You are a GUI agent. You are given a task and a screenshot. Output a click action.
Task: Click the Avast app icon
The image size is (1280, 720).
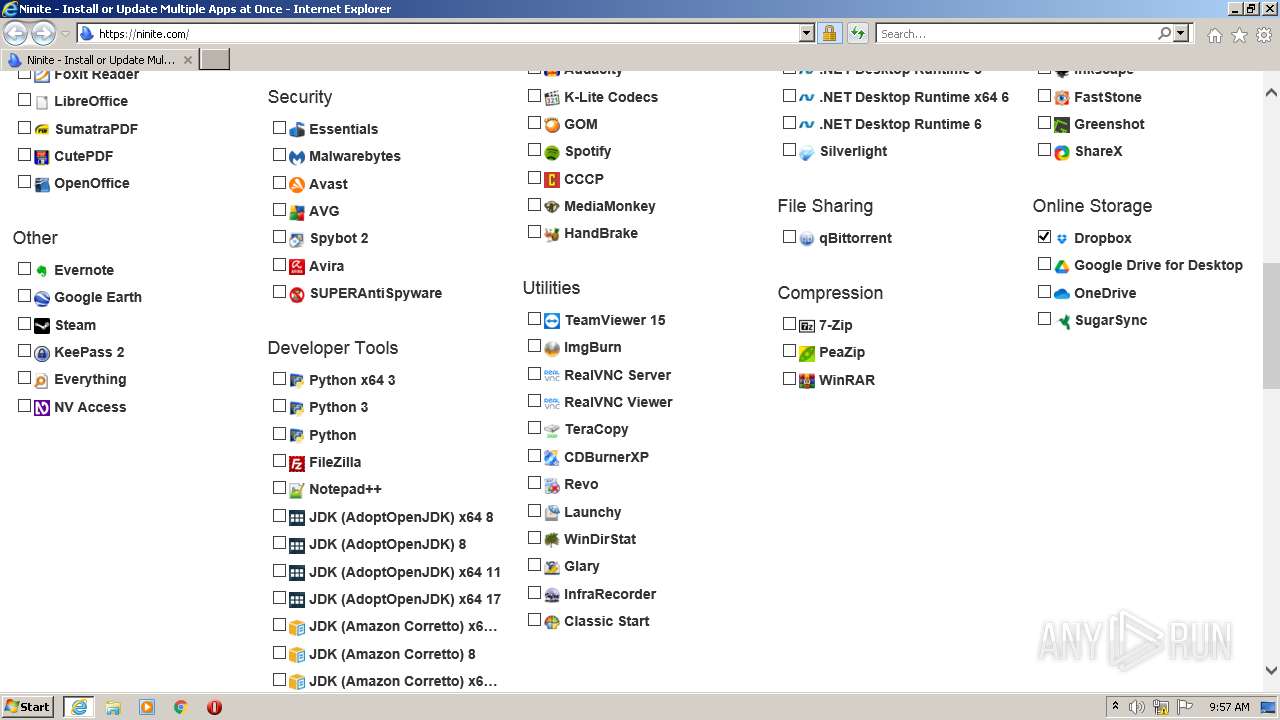pyautogui.click(x=297, y=184)
